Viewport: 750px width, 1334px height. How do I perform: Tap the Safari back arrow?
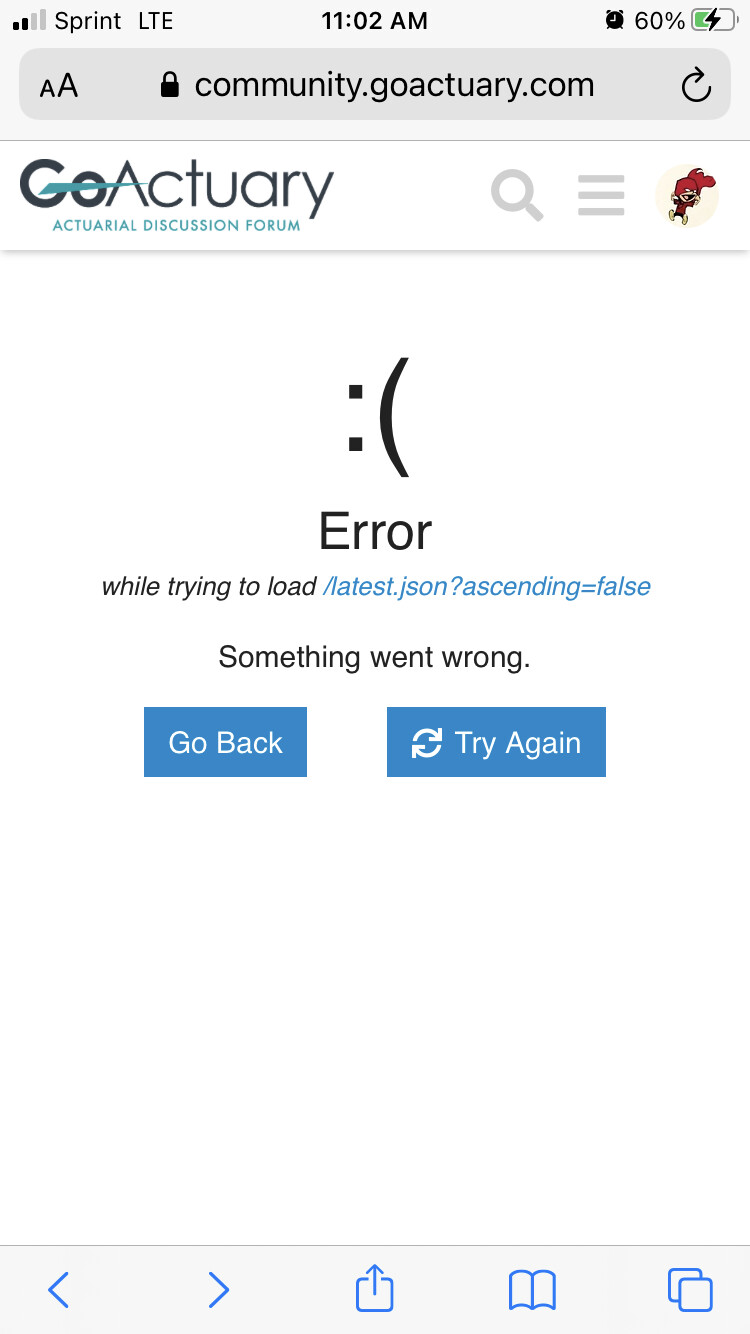pos(59,1290)
